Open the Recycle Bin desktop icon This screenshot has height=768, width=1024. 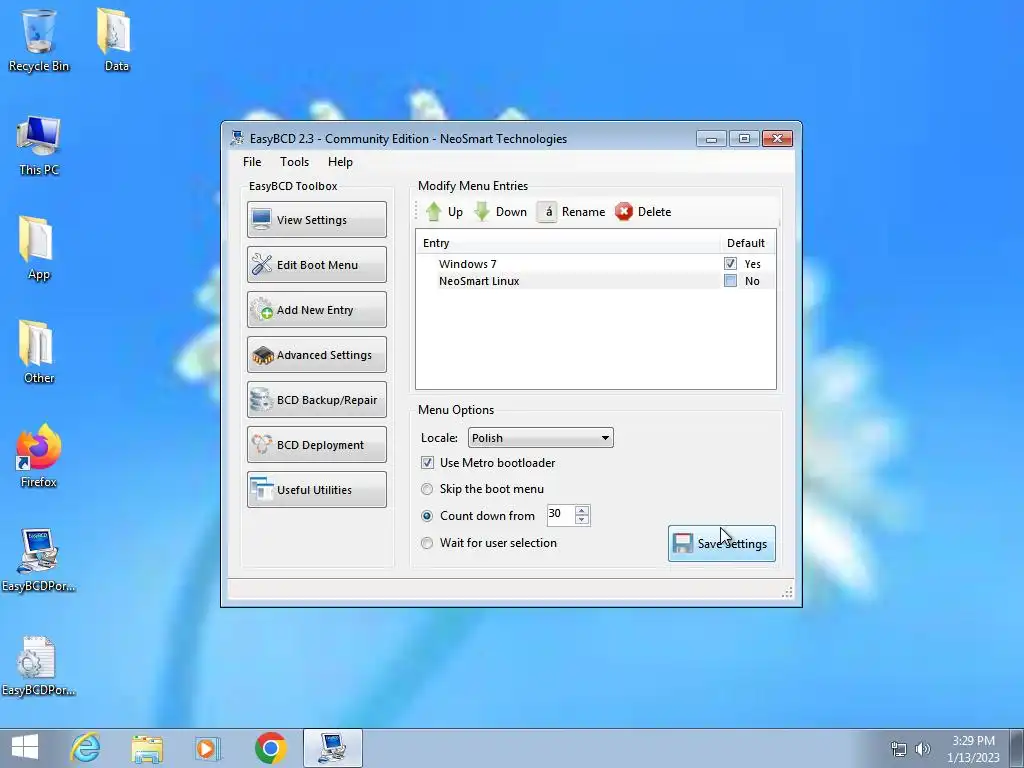tap(39, 40)
